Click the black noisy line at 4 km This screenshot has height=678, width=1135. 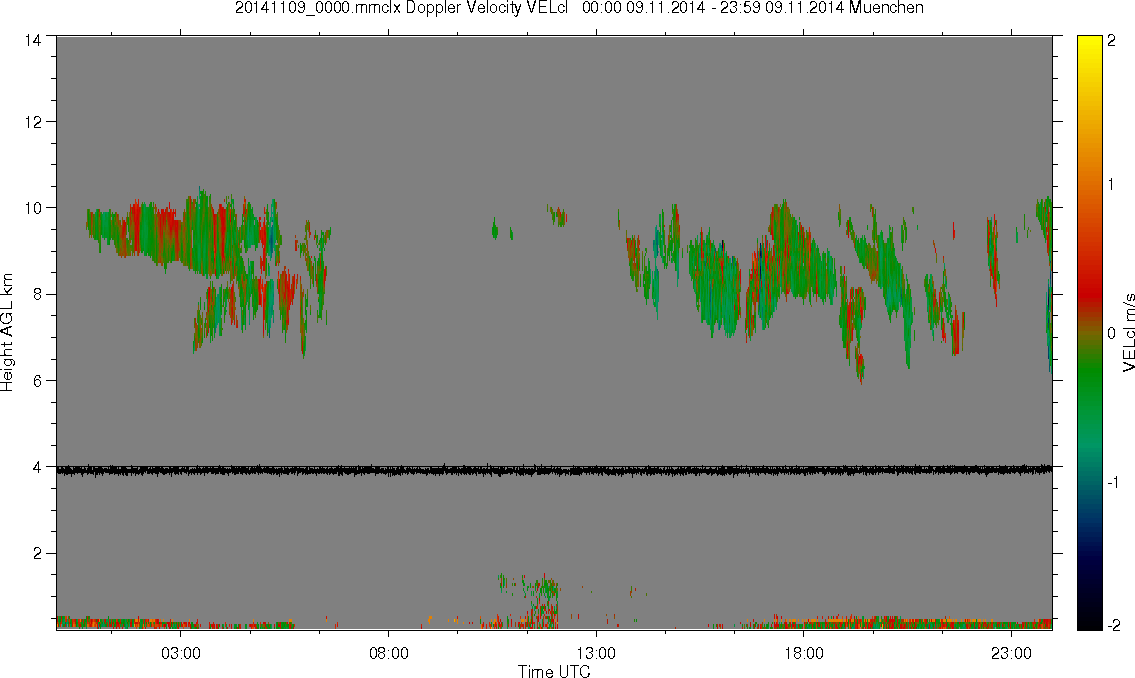point(554,470)
